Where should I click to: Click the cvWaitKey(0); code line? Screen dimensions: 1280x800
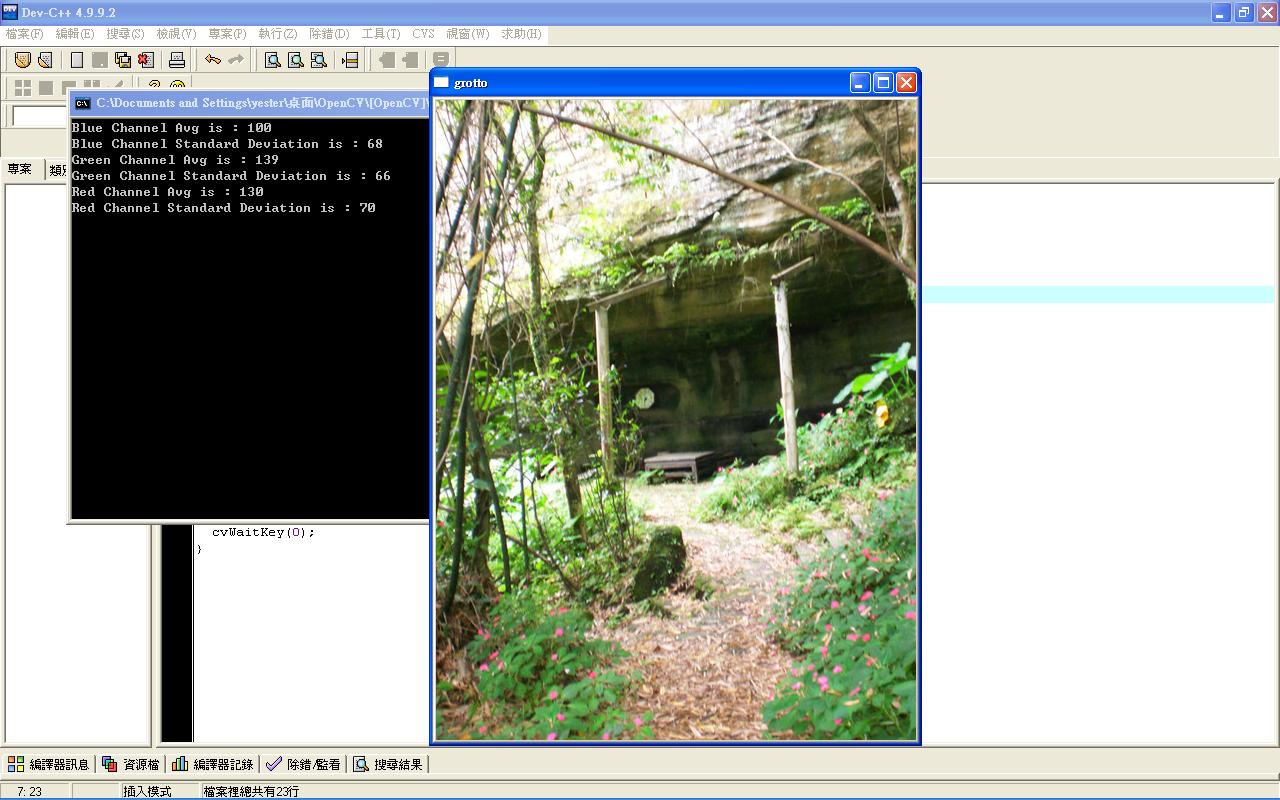[263, 532]
